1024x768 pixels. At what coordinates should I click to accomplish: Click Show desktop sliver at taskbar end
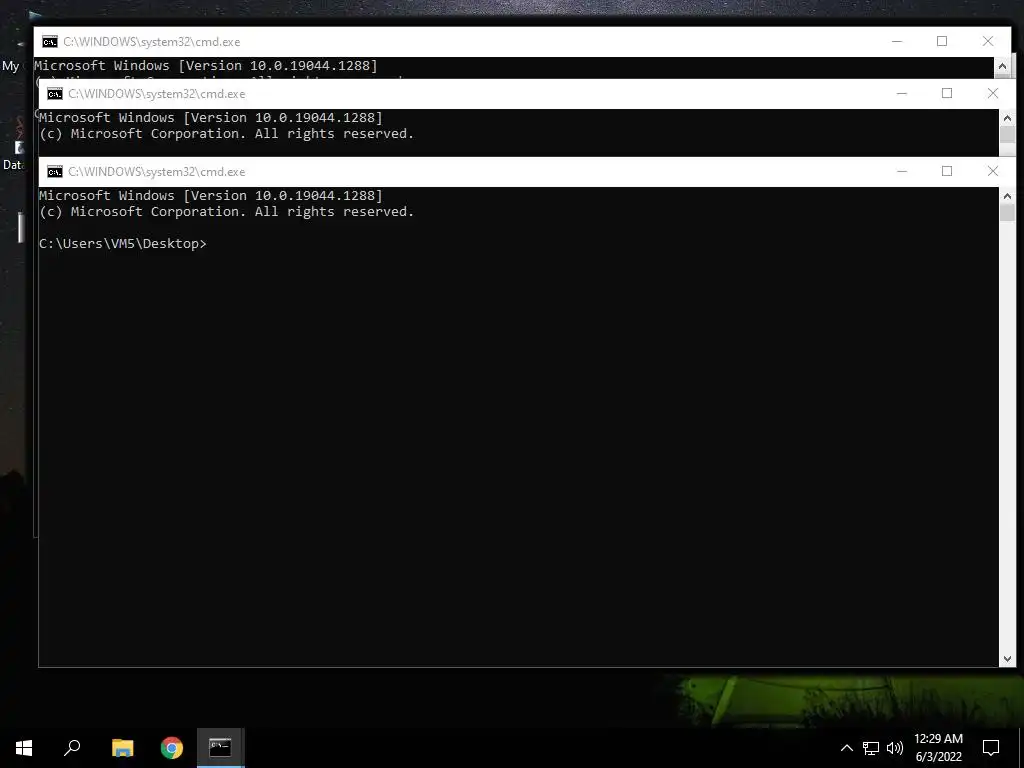(x=1021, y=748)
